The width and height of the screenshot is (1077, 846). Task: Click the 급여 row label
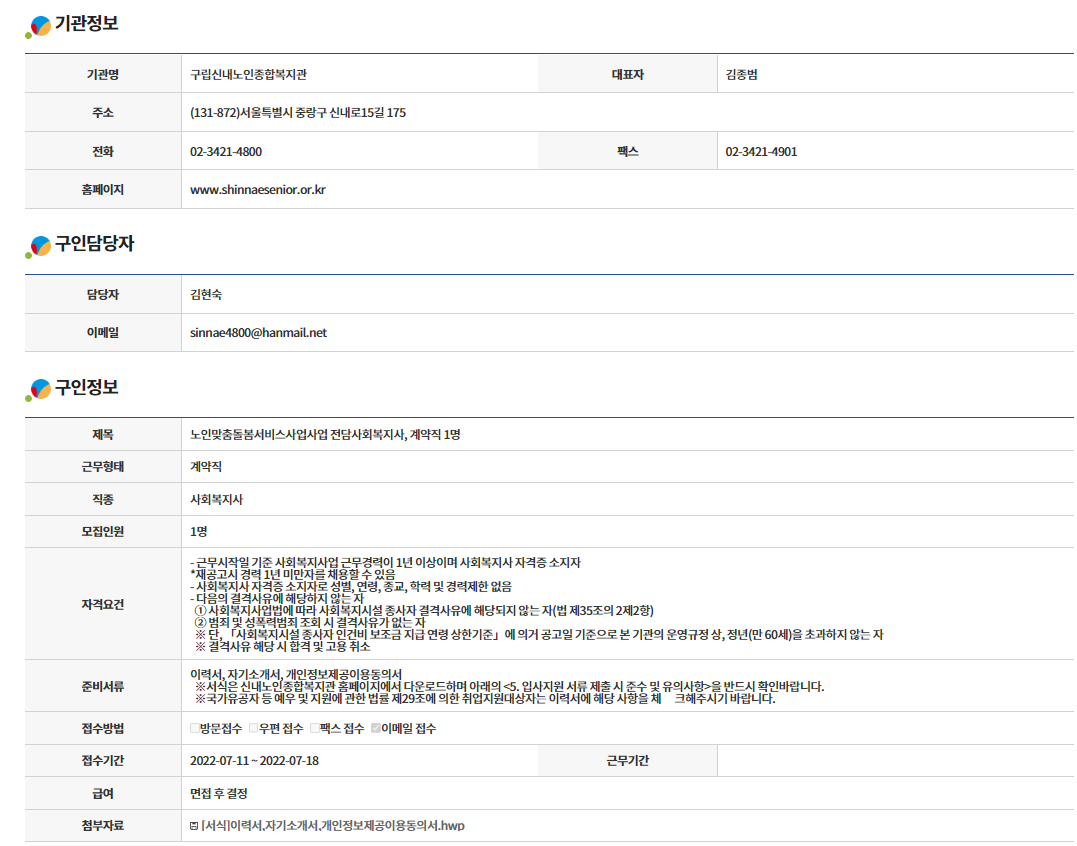[x=103, y=794]
